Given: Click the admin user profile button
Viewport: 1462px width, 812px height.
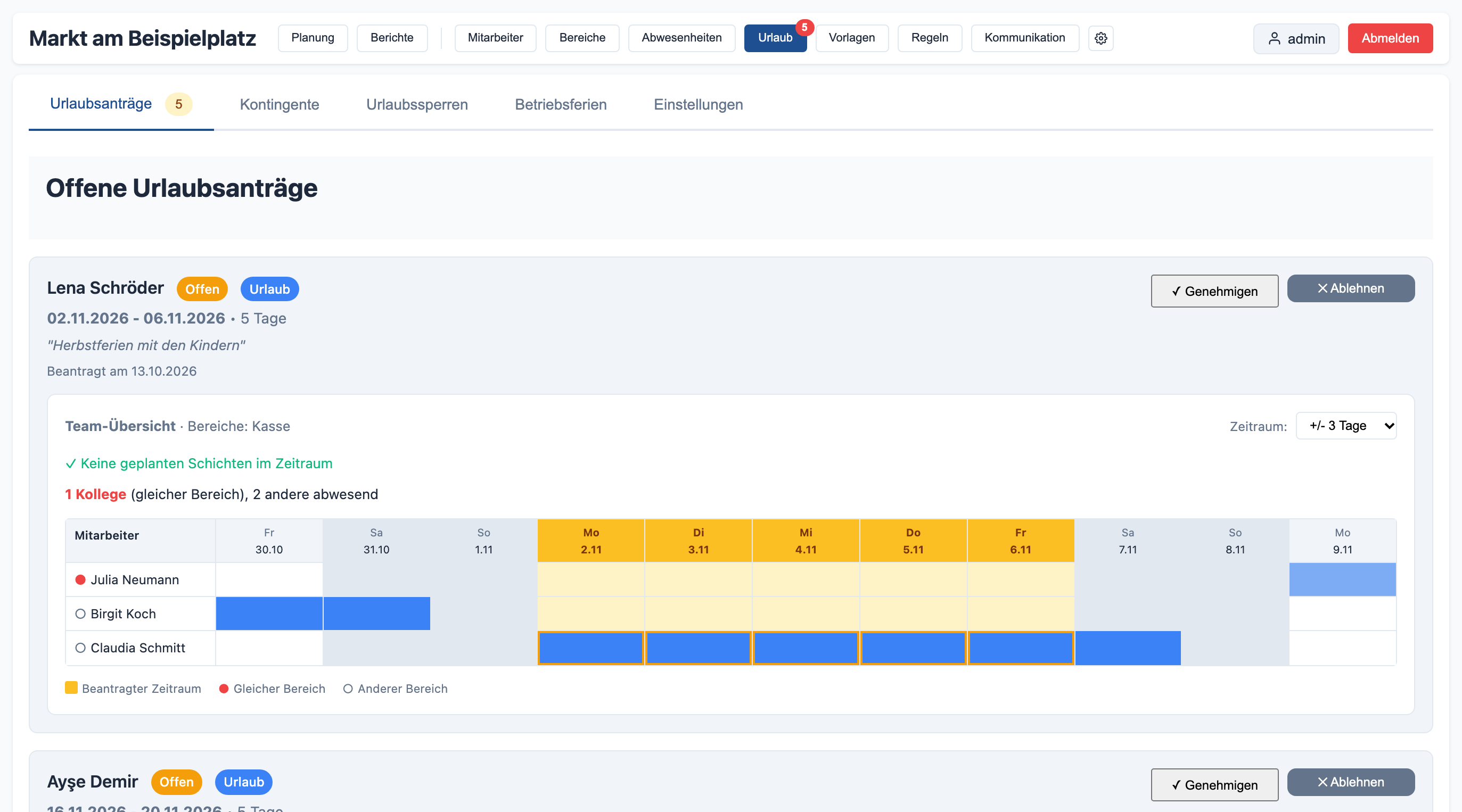Looking at the screenshot, I should [1296, 38].
